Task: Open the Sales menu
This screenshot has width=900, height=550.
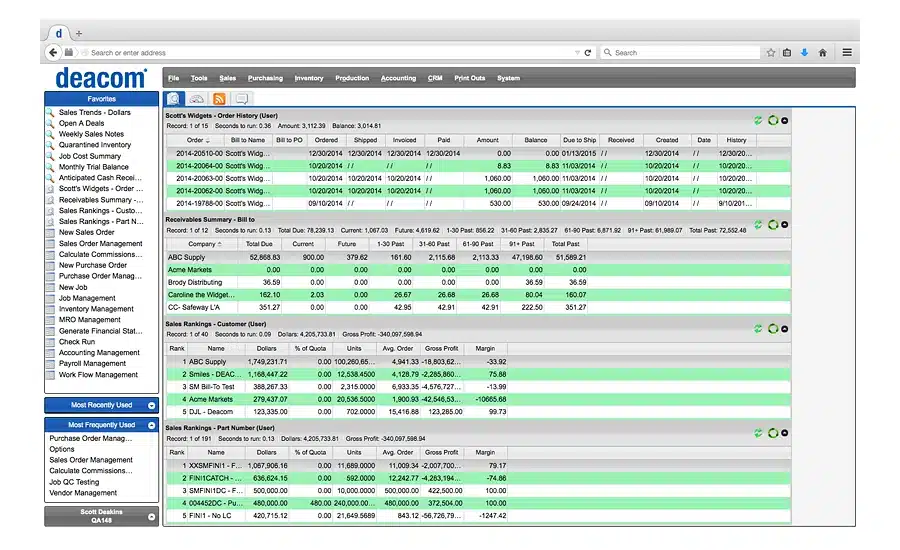Action: click(x=227, y=78)
